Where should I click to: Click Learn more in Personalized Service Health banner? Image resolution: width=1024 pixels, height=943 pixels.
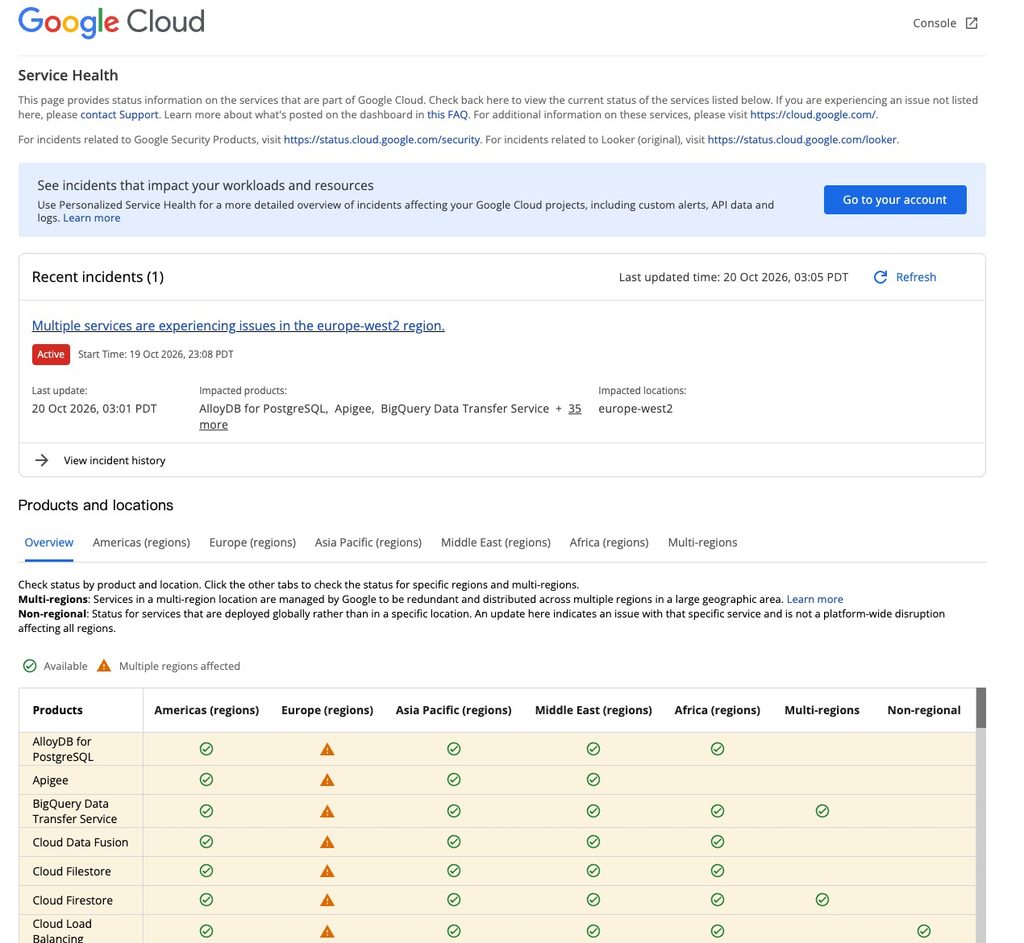point(91,218)
